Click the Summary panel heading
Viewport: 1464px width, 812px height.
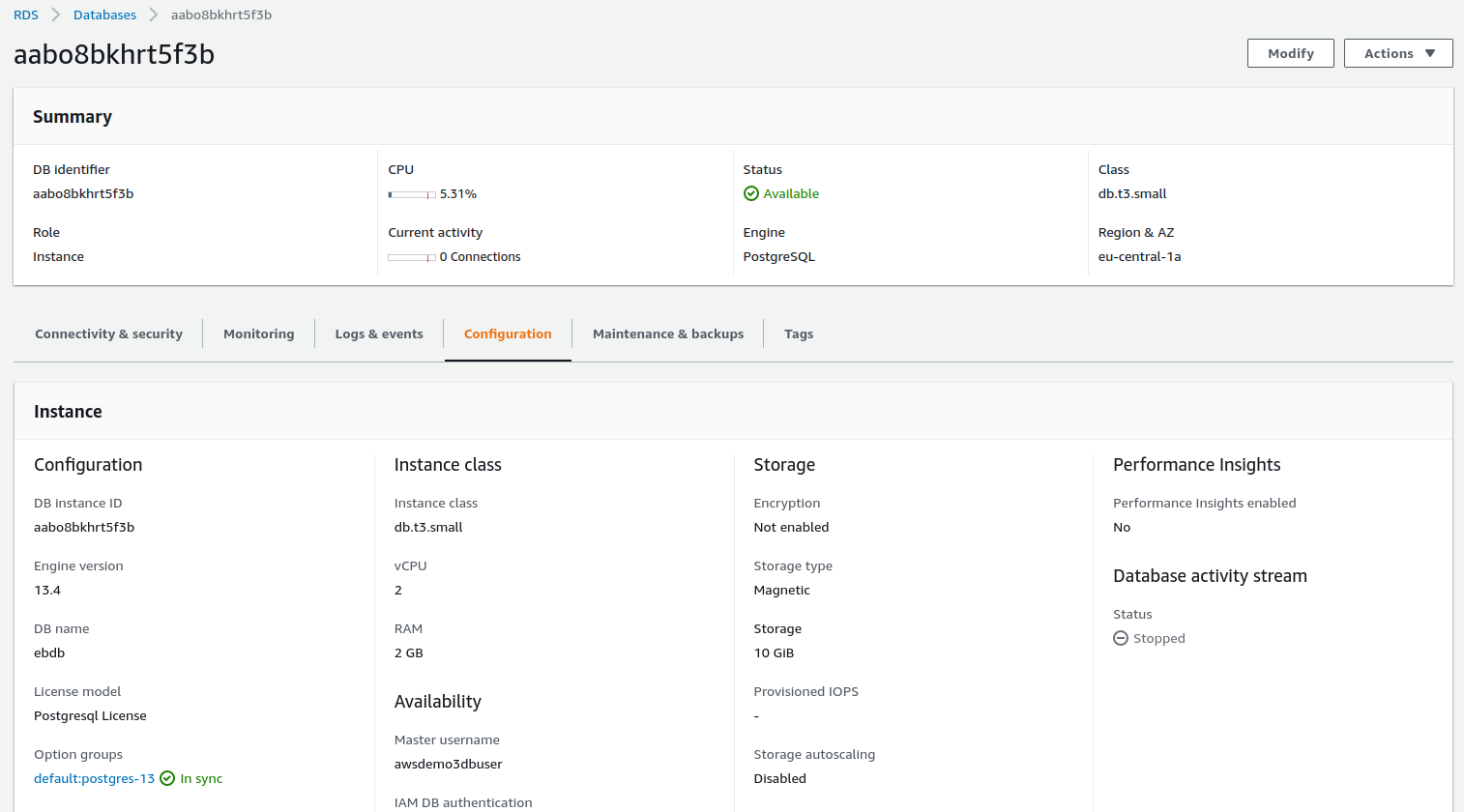click(x=73, y=116)
